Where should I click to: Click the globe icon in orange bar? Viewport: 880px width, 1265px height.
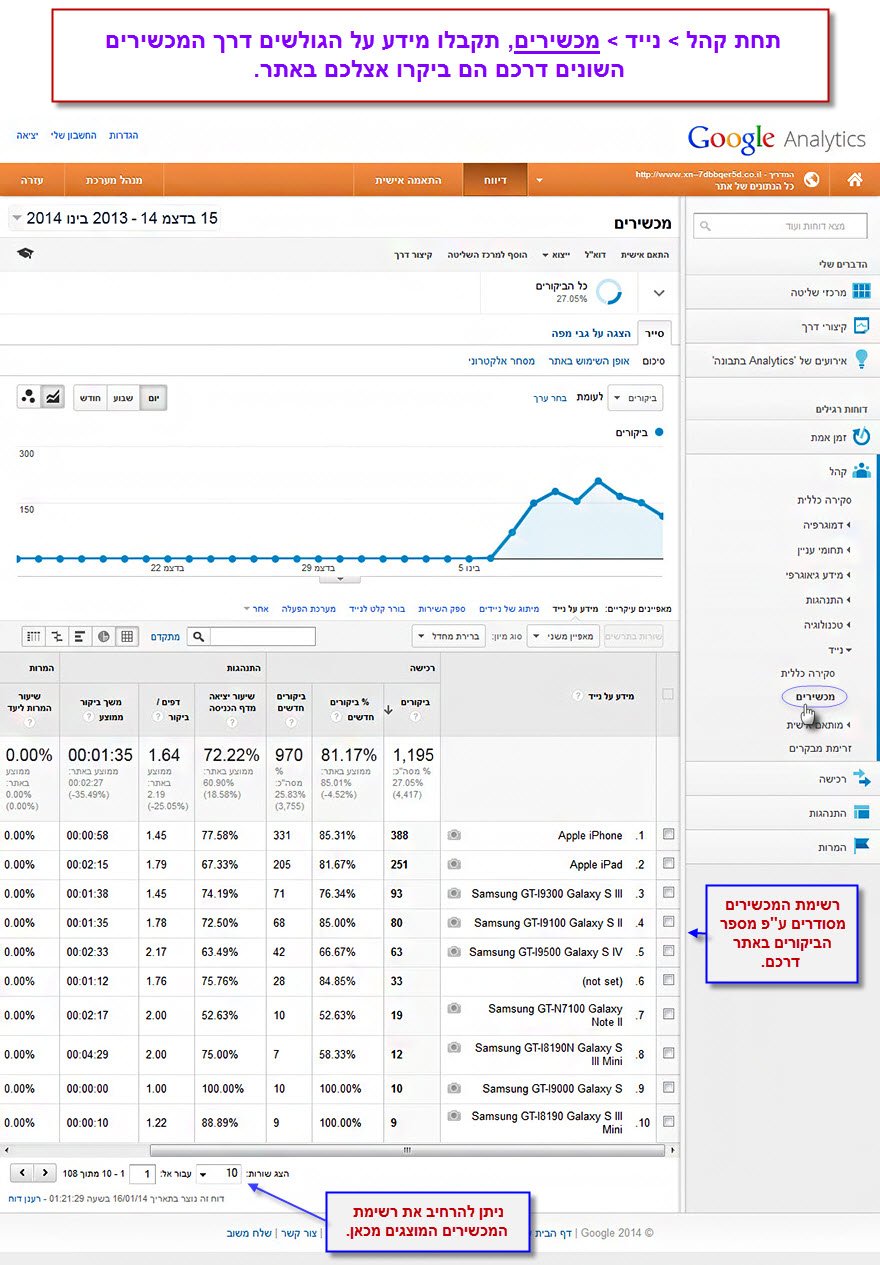pos(811,180)
